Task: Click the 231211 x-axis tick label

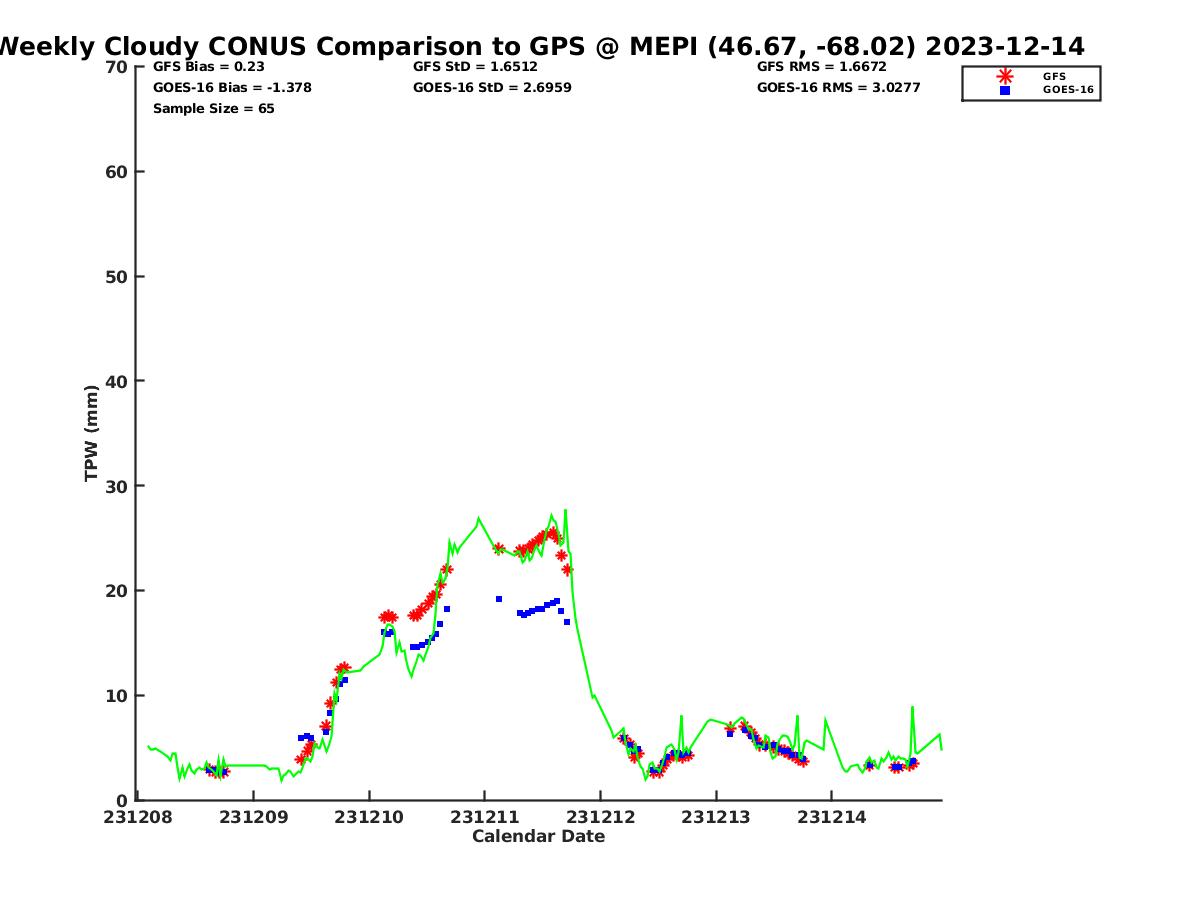Action: (484, 818)
